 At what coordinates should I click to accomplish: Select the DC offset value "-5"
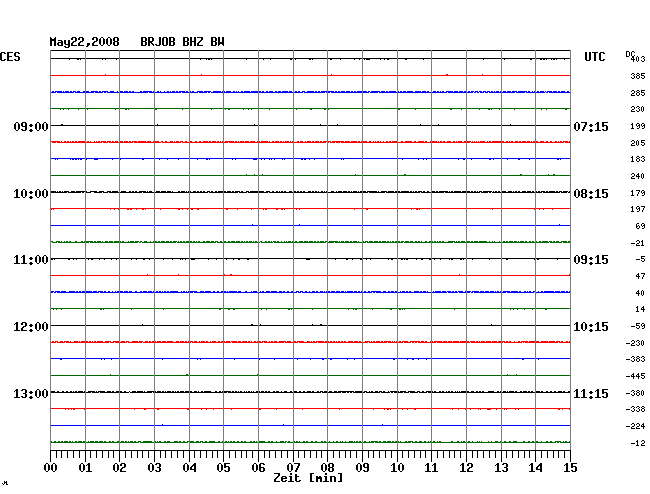(640, 259)
